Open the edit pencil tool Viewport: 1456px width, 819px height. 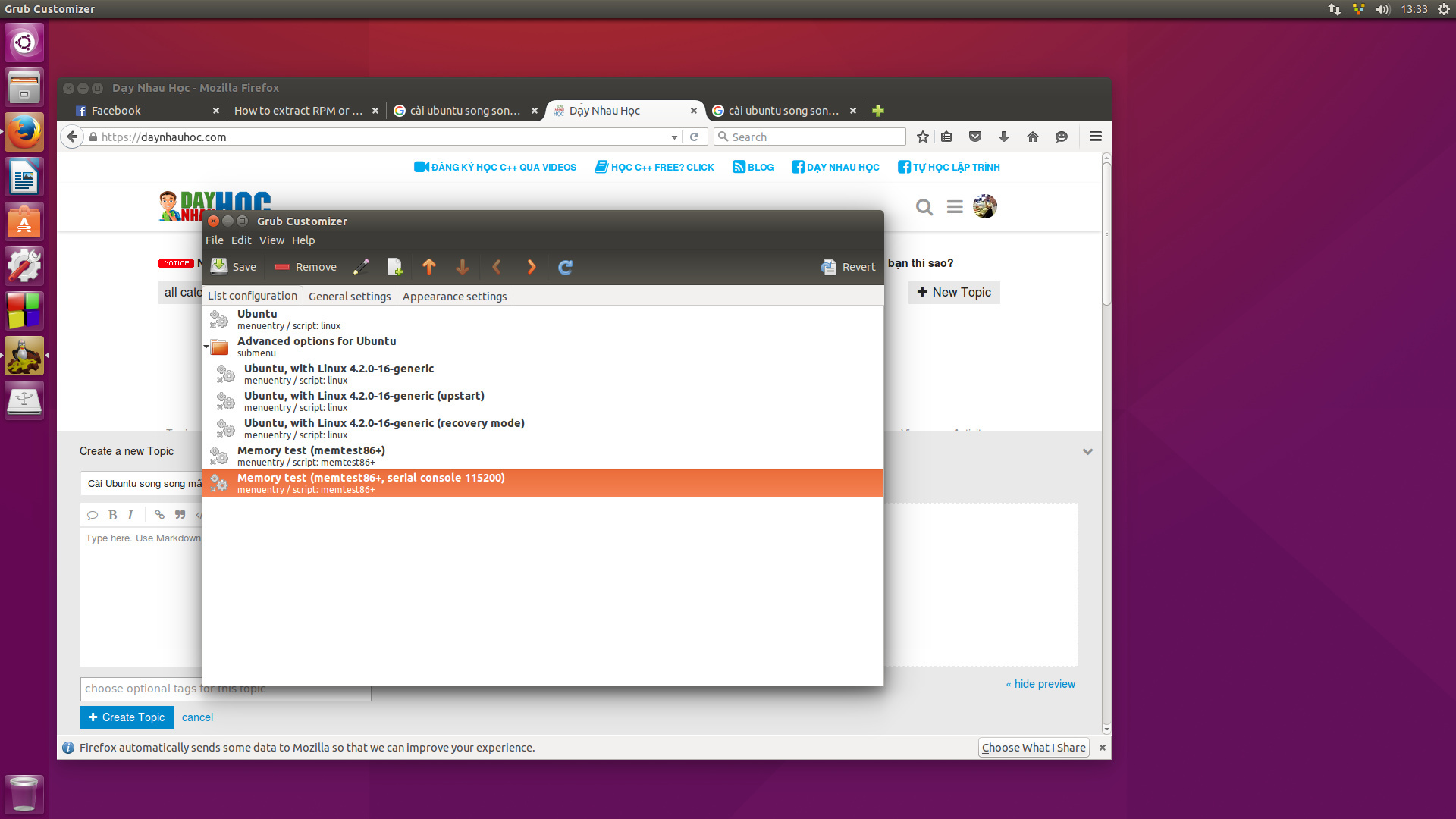pyautogui.click(x=361, y=266)
